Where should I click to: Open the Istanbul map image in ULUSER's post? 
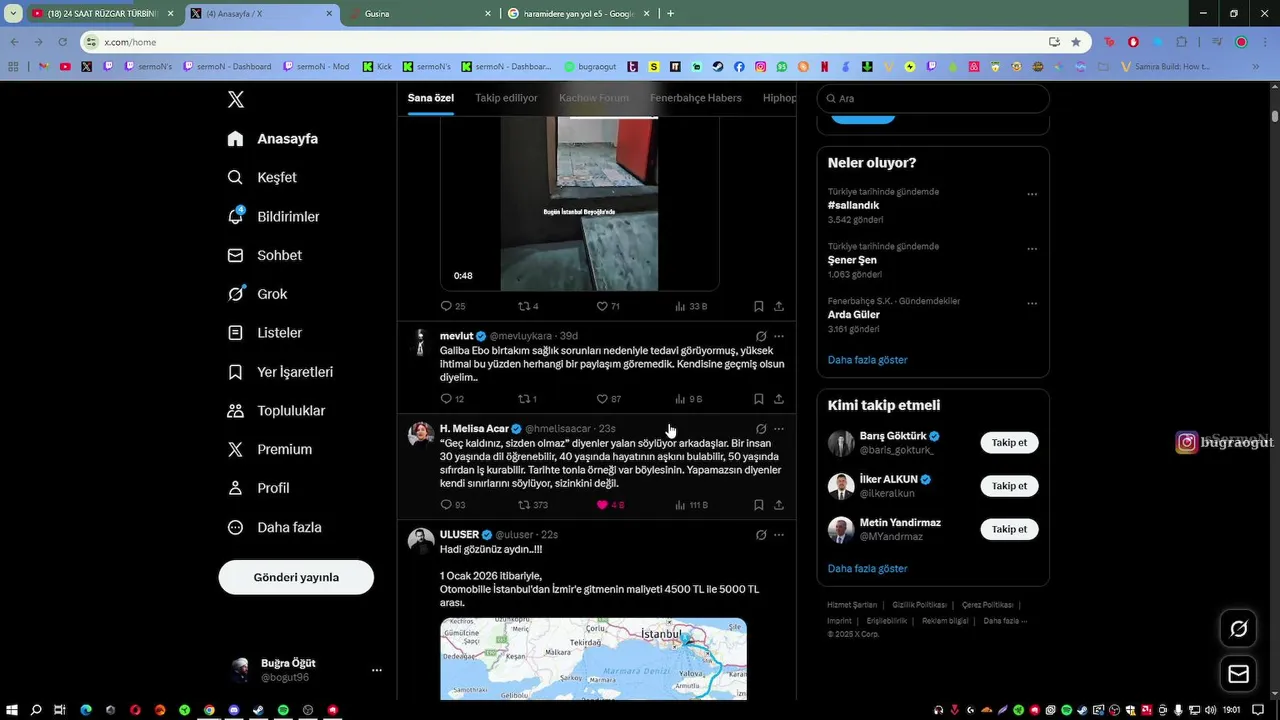593,659
